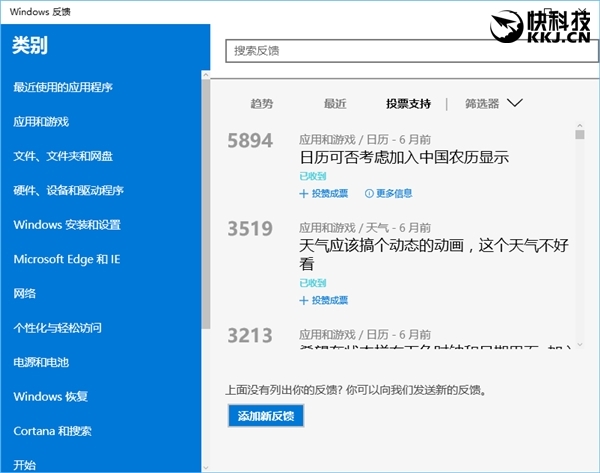Click the plus icon beside 投赞成票 for calendar feedback
The image size is (600, 473).
pos(304,194)
